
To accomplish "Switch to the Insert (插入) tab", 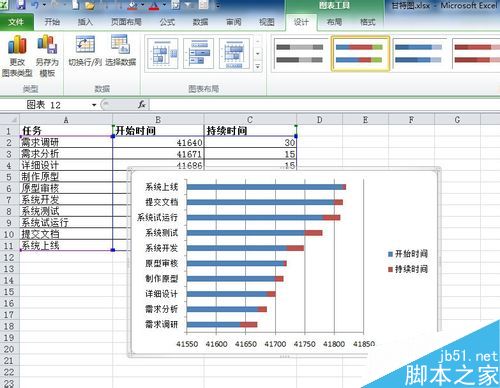I will coord(85,22).
